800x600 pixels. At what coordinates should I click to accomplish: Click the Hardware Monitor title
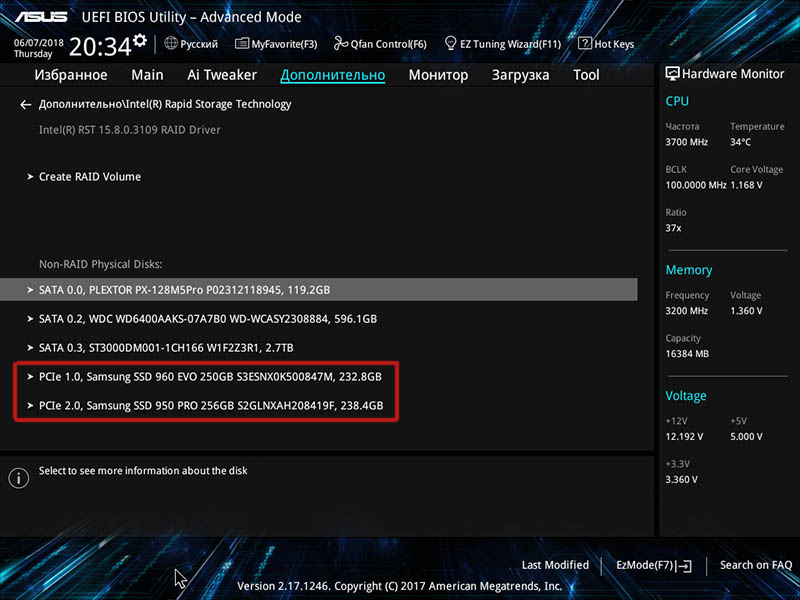(x=733, y=74)
